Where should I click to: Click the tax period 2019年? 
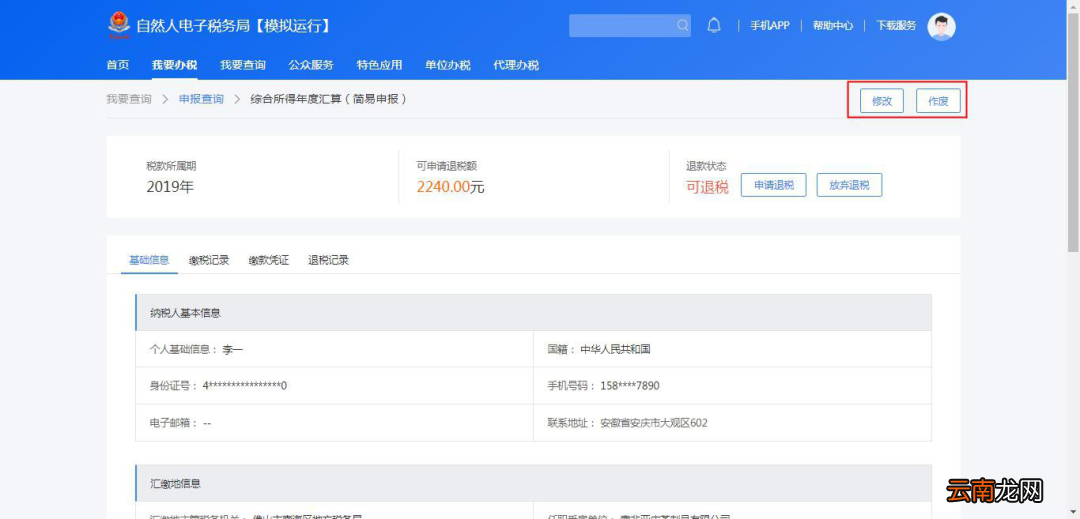(170, 187)
